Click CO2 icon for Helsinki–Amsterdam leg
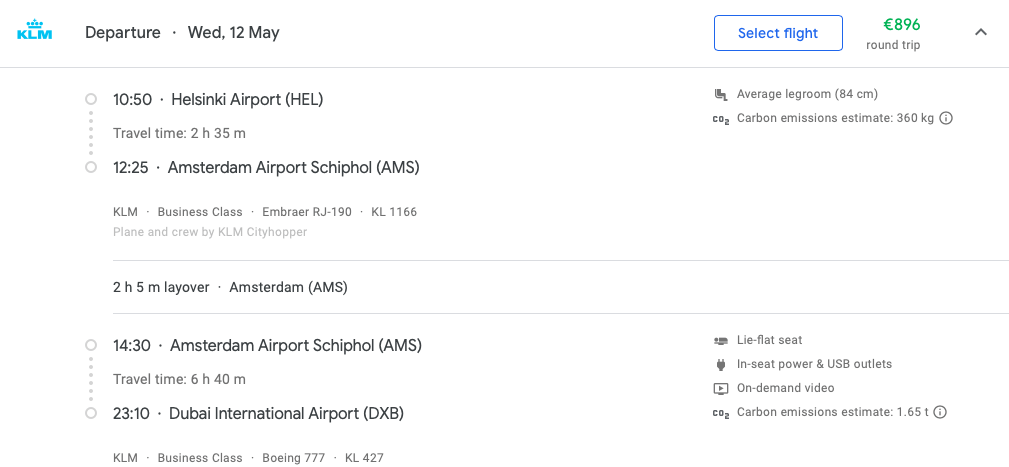The image size is (1009, 467). (721, 119)
